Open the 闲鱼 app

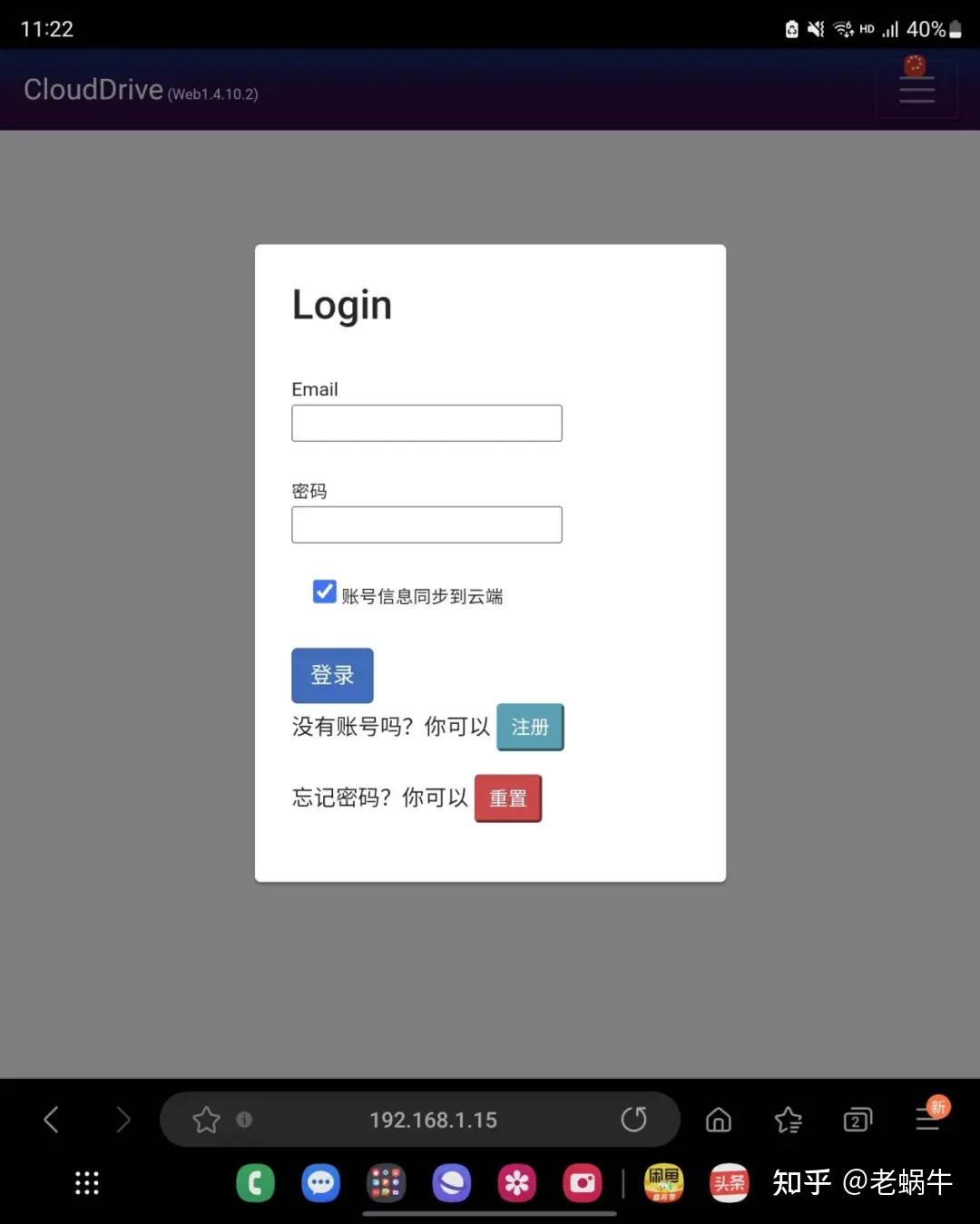point(665,1183)
